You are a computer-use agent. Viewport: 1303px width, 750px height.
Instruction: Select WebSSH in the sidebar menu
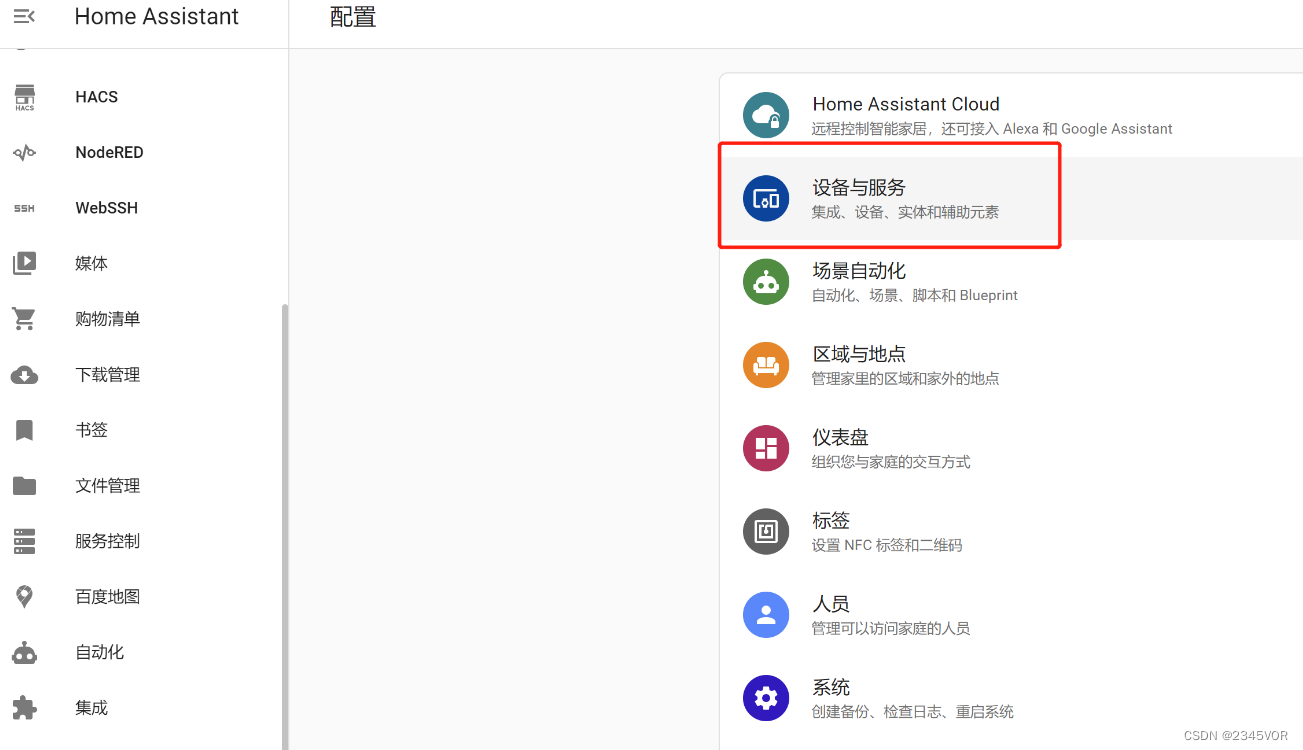106,208
